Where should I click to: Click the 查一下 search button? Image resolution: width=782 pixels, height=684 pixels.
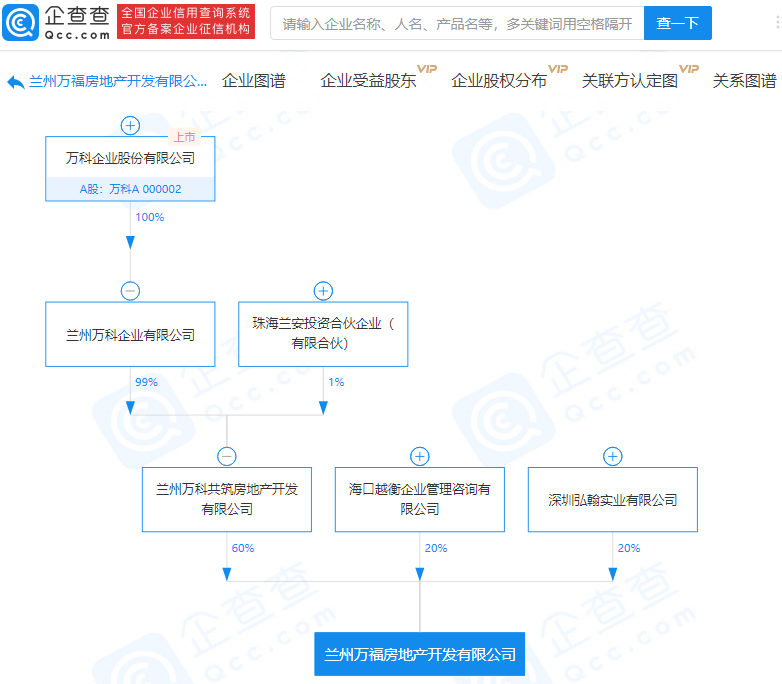click(x=677, y=23)
